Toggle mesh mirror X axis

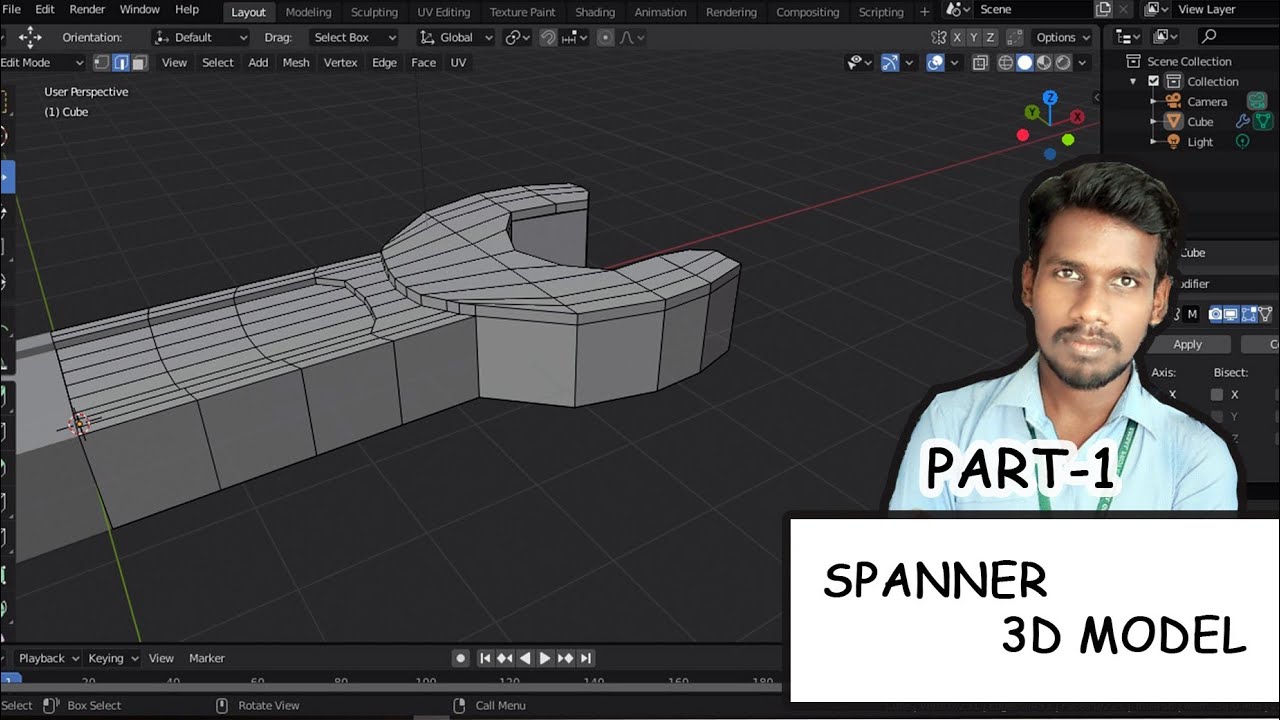coord(957,37)
